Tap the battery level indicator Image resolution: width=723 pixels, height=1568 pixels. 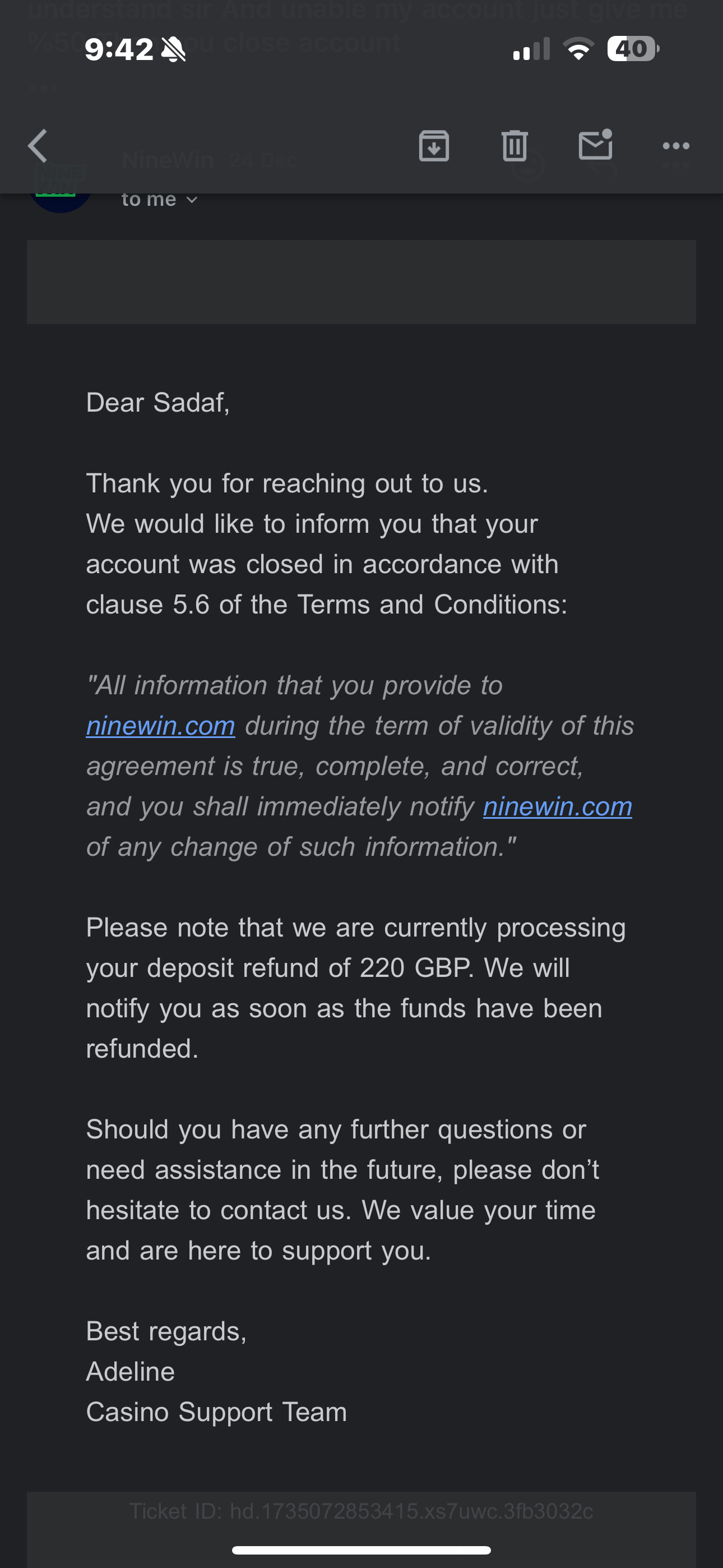[x=633, y=49]
